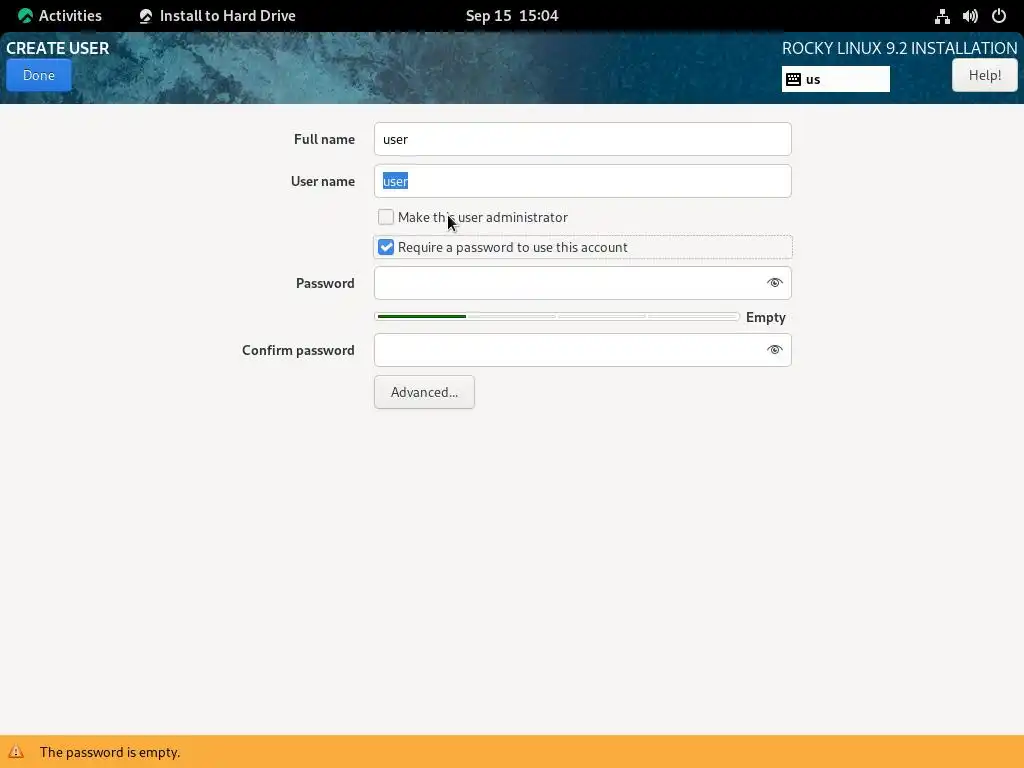Focus the Full name input field
Viewport: 1024px width, 768px height.
[583, 139]
